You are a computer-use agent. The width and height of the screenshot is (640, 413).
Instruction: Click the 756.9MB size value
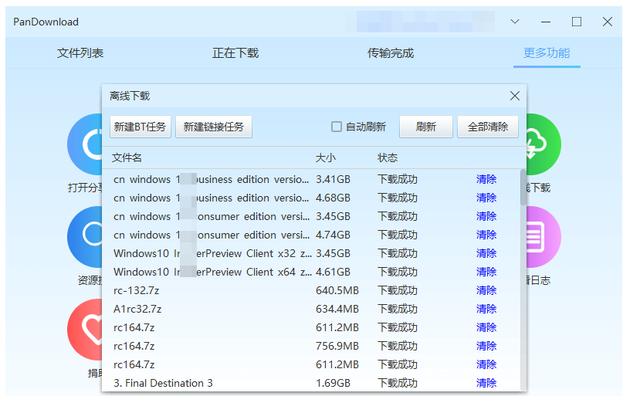pos(337,346)
